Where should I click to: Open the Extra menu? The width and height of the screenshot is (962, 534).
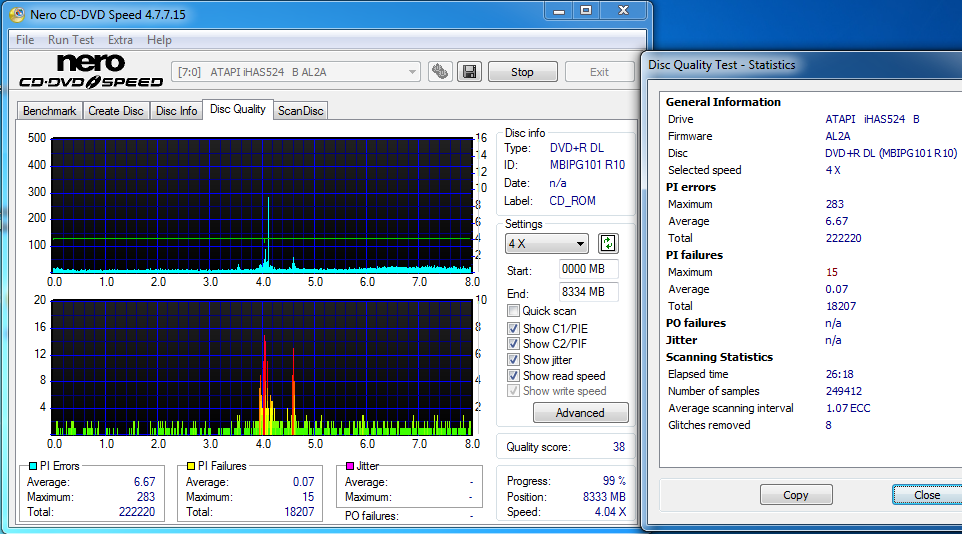point(120,40)
